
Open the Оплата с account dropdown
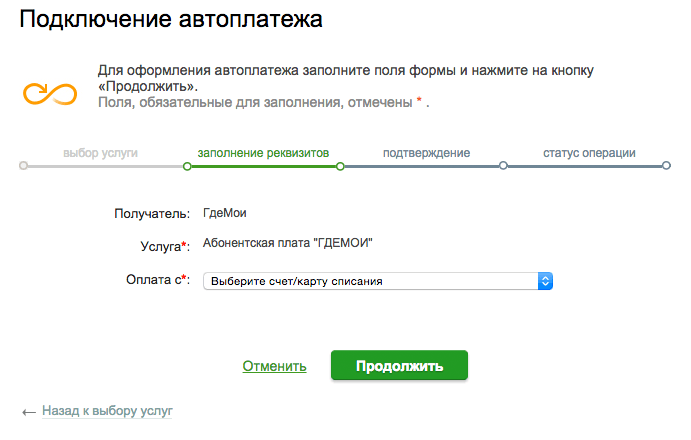378,281
